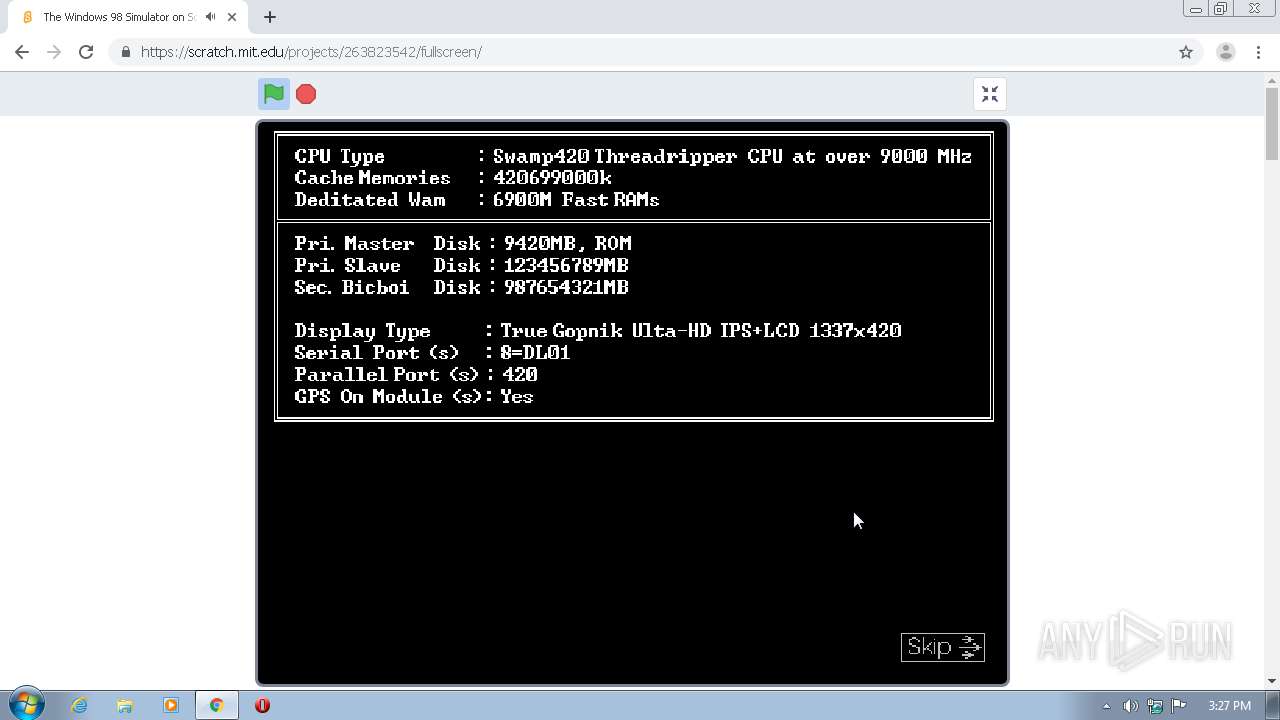Go forward in browser history
Viewport: 1280px width, 720px height.
tap(54, 52)
